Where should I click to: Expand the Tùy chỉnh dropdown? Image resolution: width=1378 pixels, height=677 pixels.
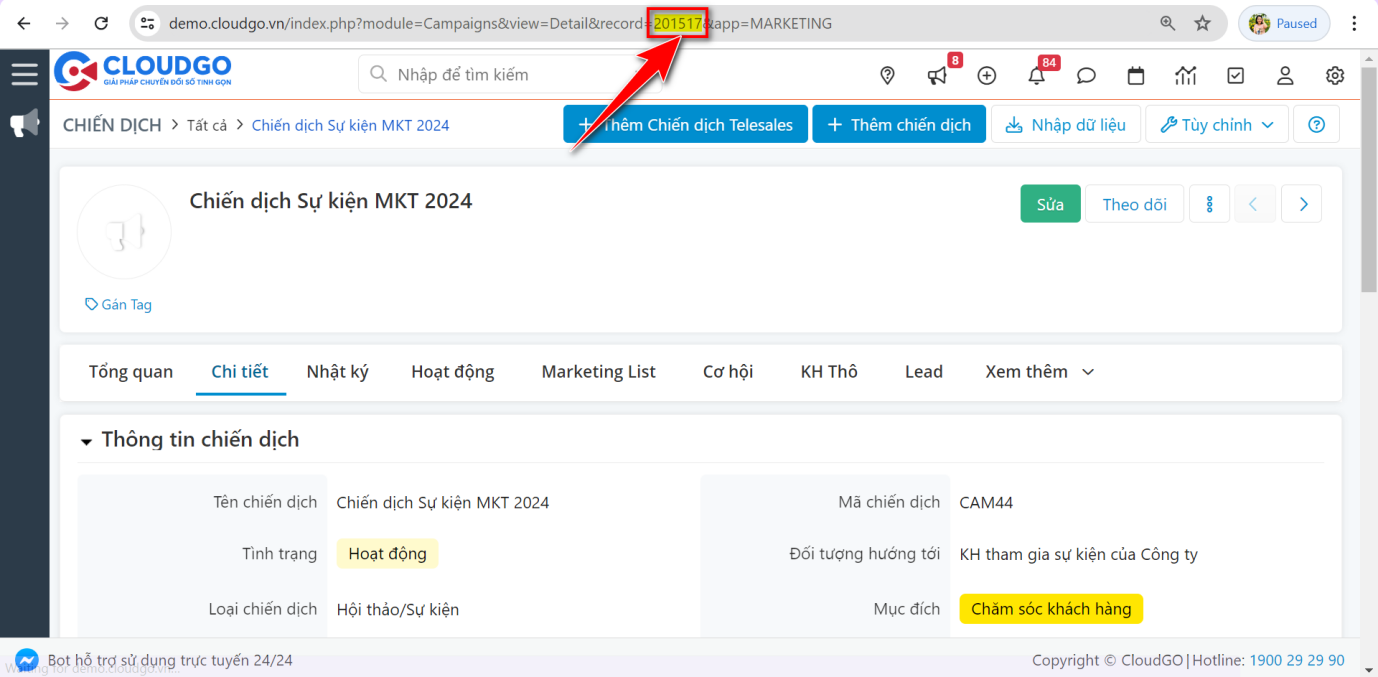[1216, 125]
